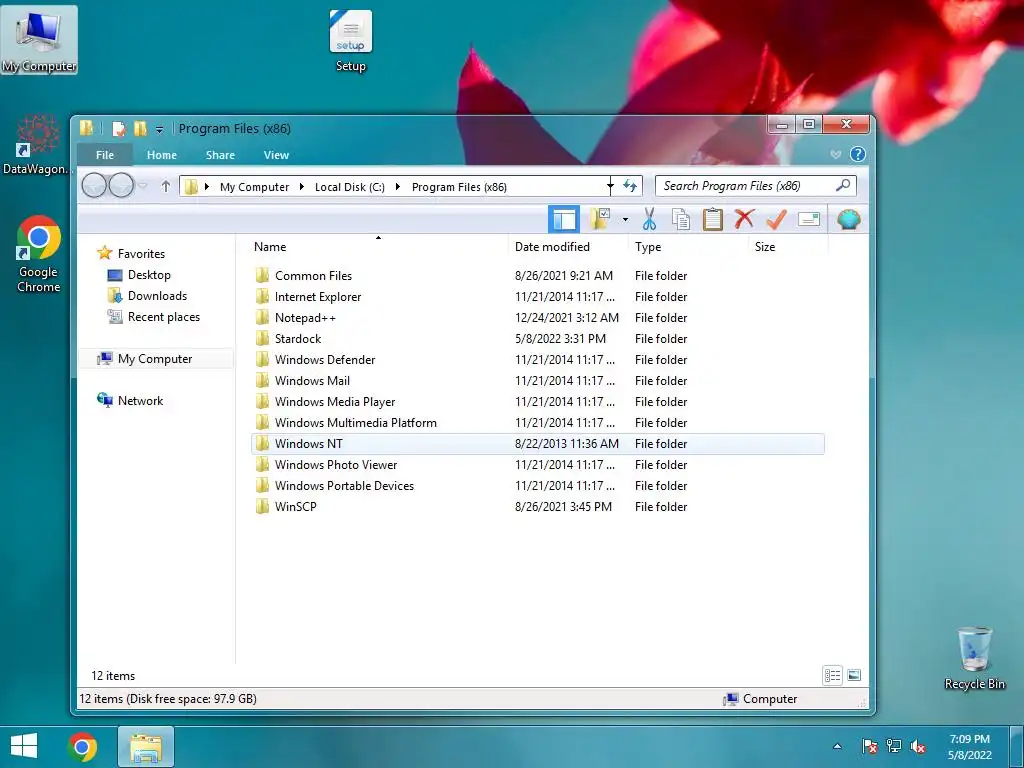The image size is (1024, 768).
Task: Expand arrow after My Computer breadcrumb
Action: click(302, 187)
